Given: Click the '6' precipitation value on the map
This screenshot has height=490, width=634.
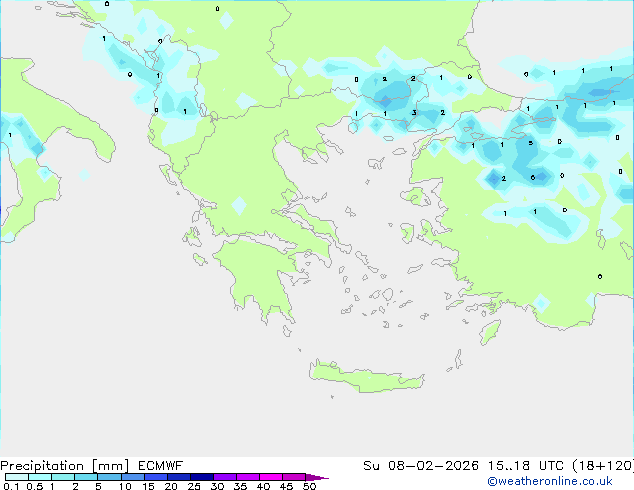Looking at the screenshot, I should coord(533,177).
